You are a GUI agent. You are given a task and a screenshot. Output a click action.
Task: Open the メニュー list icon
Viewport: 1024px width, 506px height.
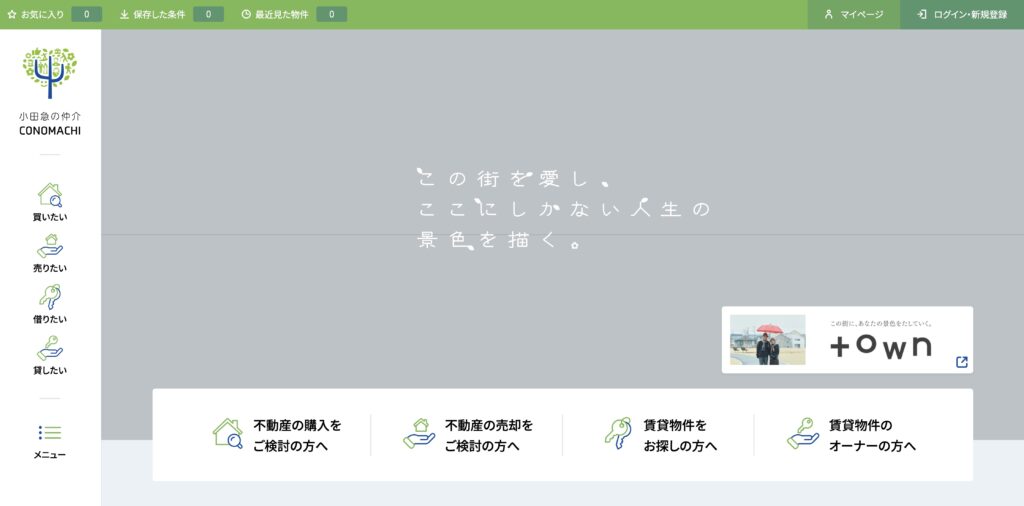click(50, 432)
